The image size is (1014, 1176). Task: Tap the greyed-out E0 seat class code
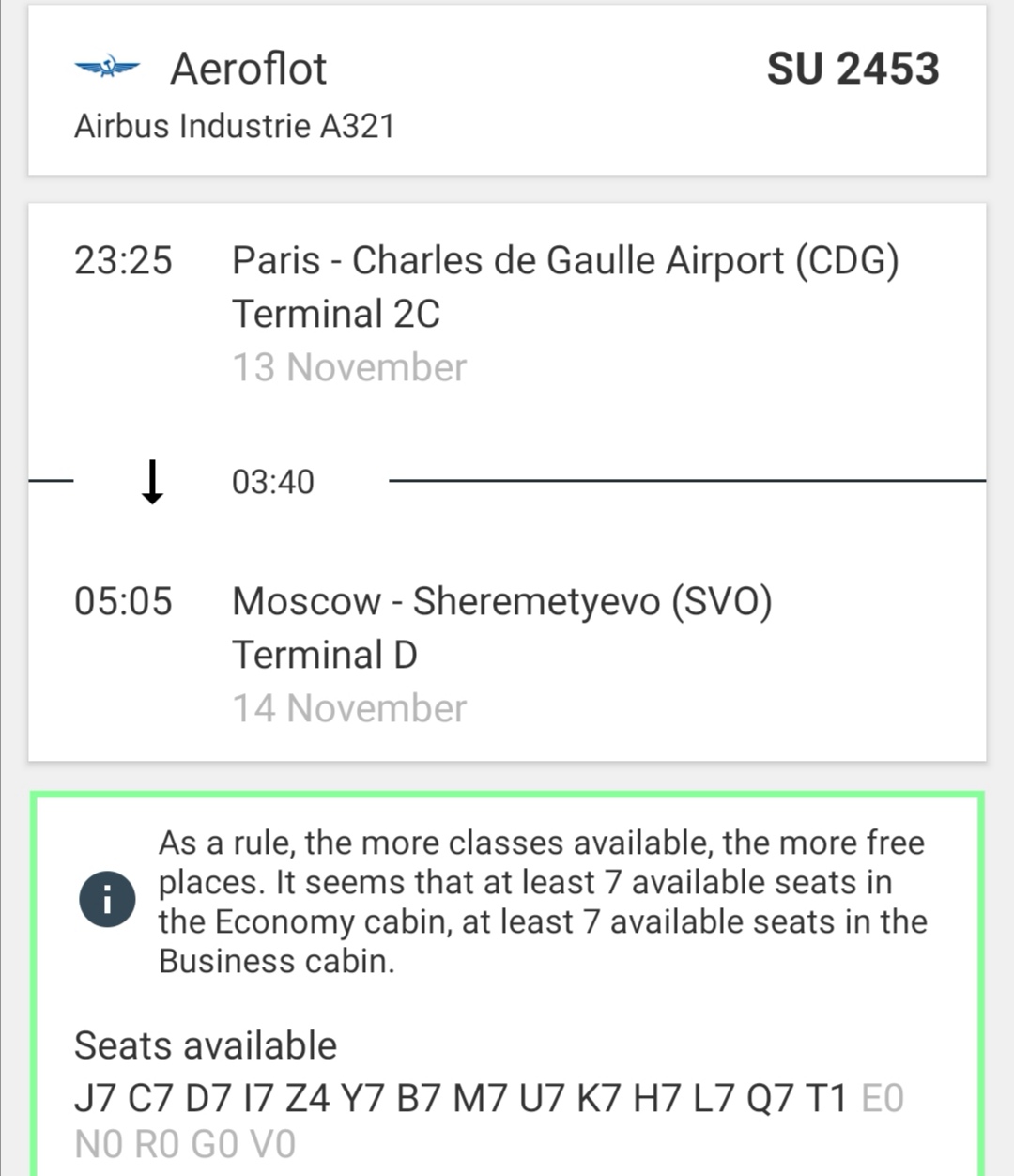[x=883, y=1098]
